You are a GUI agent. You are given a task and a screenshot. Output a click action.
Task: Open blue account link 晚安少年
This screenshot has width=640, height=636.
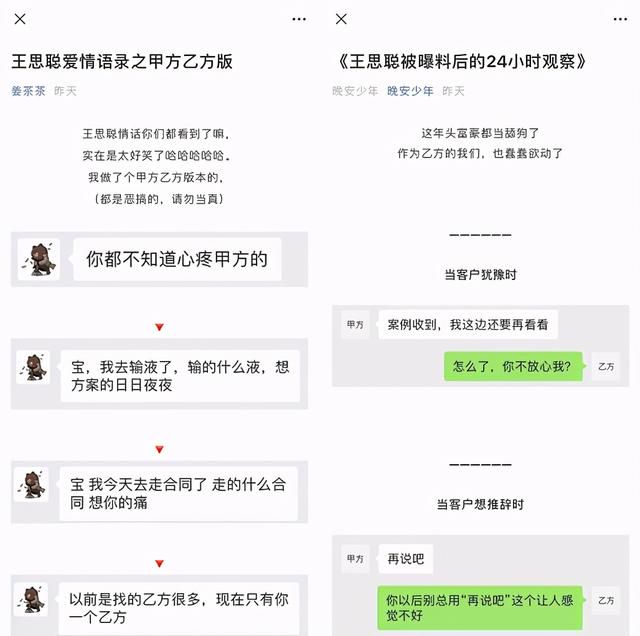click(410, 91)
